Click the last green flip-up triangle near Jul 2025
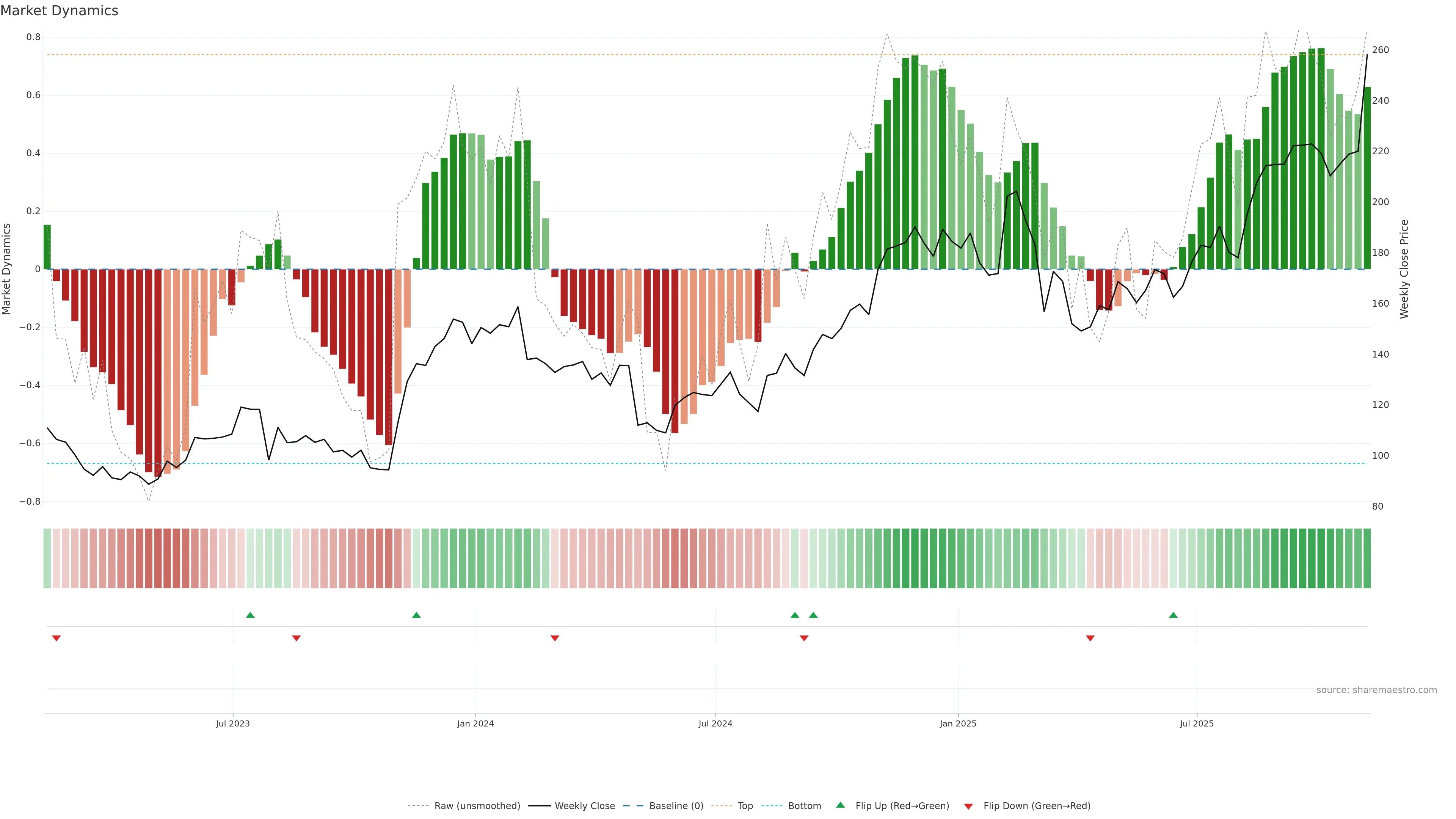The width and height of the screenshot is (1456, 819). (1174, 615)
